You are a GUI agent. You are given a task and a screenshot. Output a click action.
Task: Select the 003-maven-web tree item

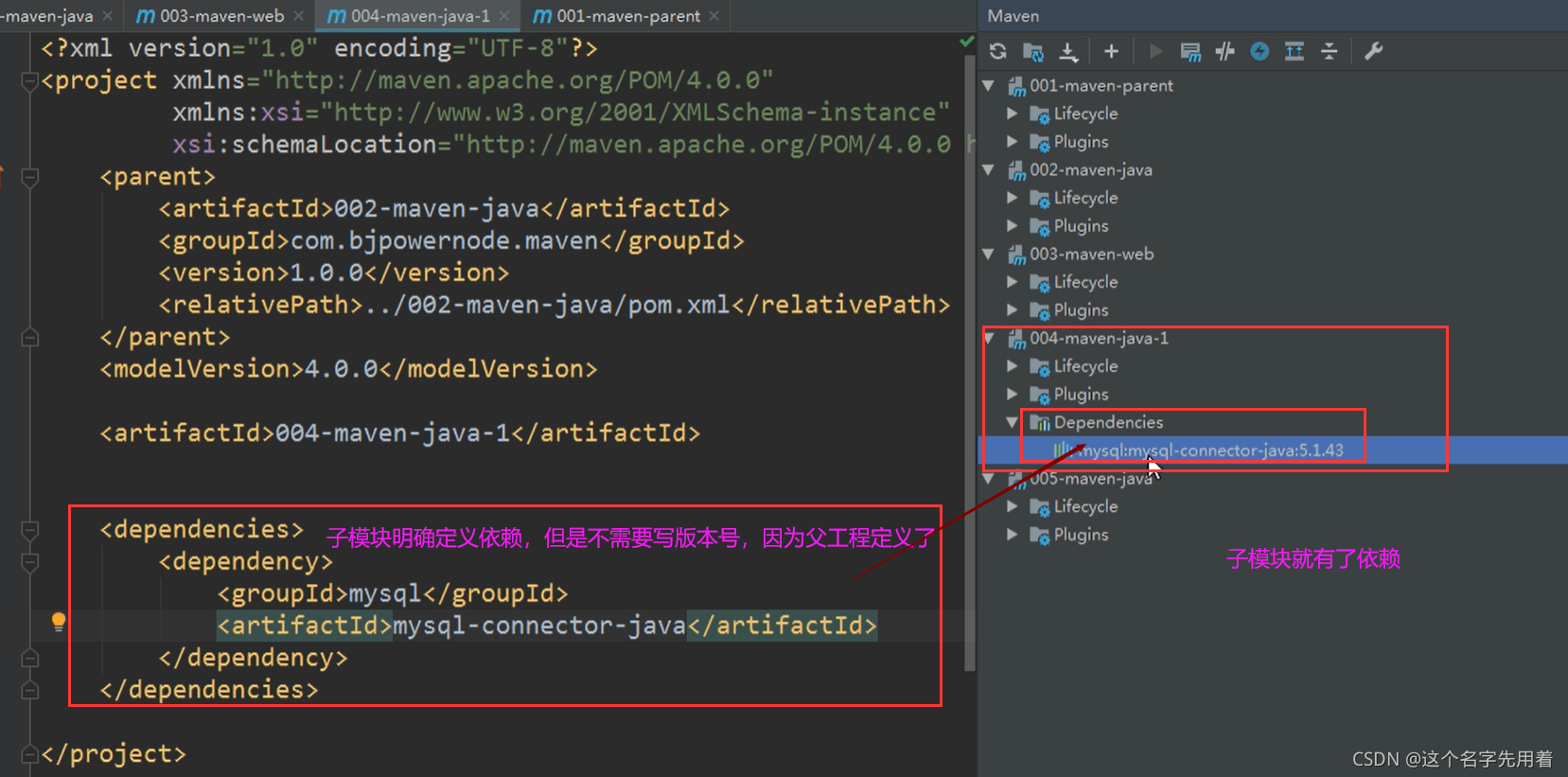pos(1092,254)
